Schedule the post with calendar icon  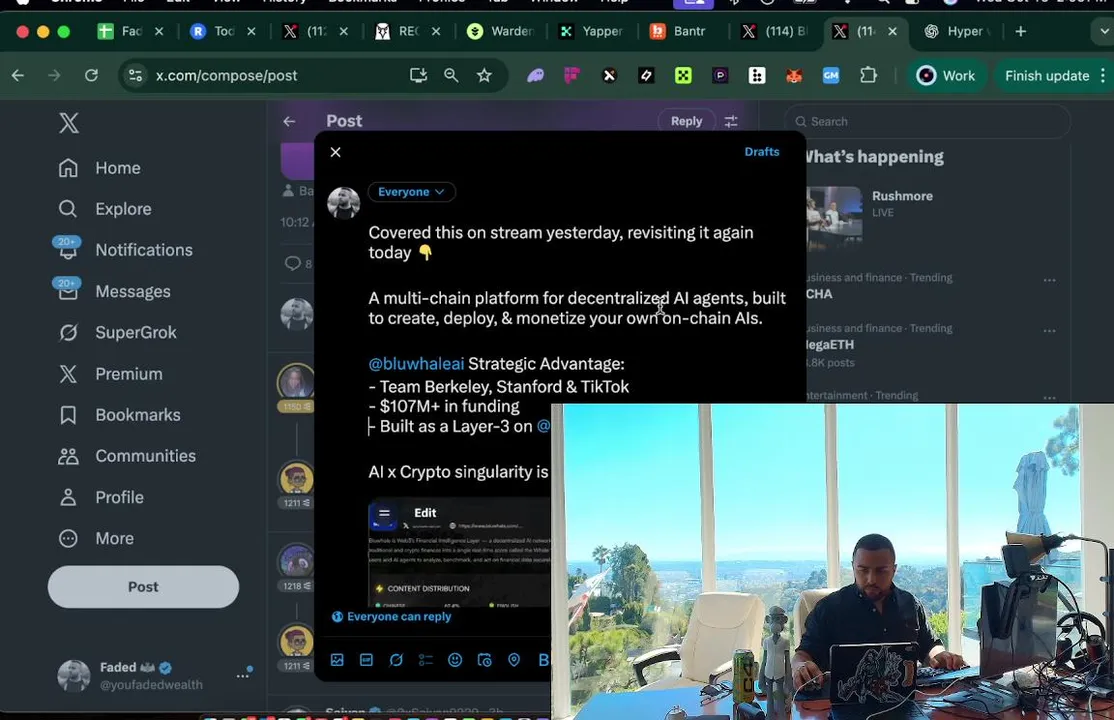coord(485,660)
